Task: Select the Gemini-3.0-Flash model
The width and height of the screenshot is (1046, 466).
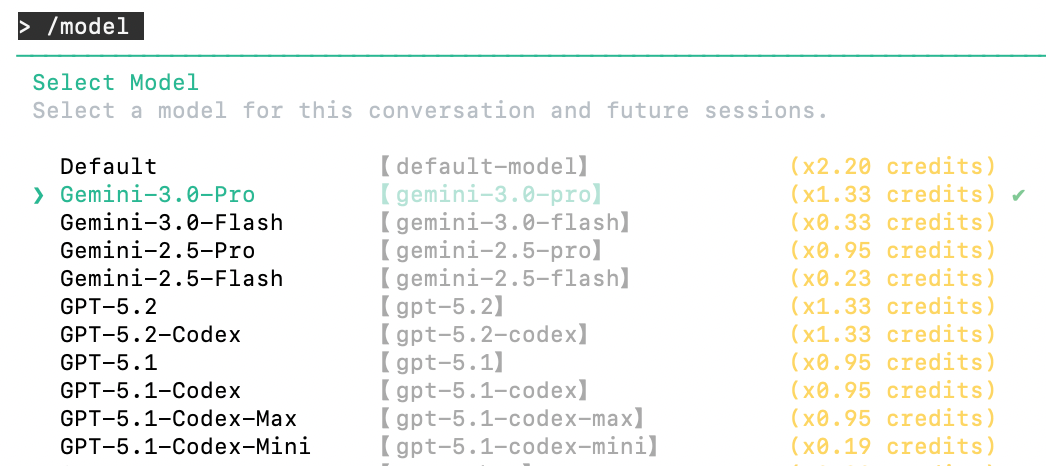Action: (171, 222)
